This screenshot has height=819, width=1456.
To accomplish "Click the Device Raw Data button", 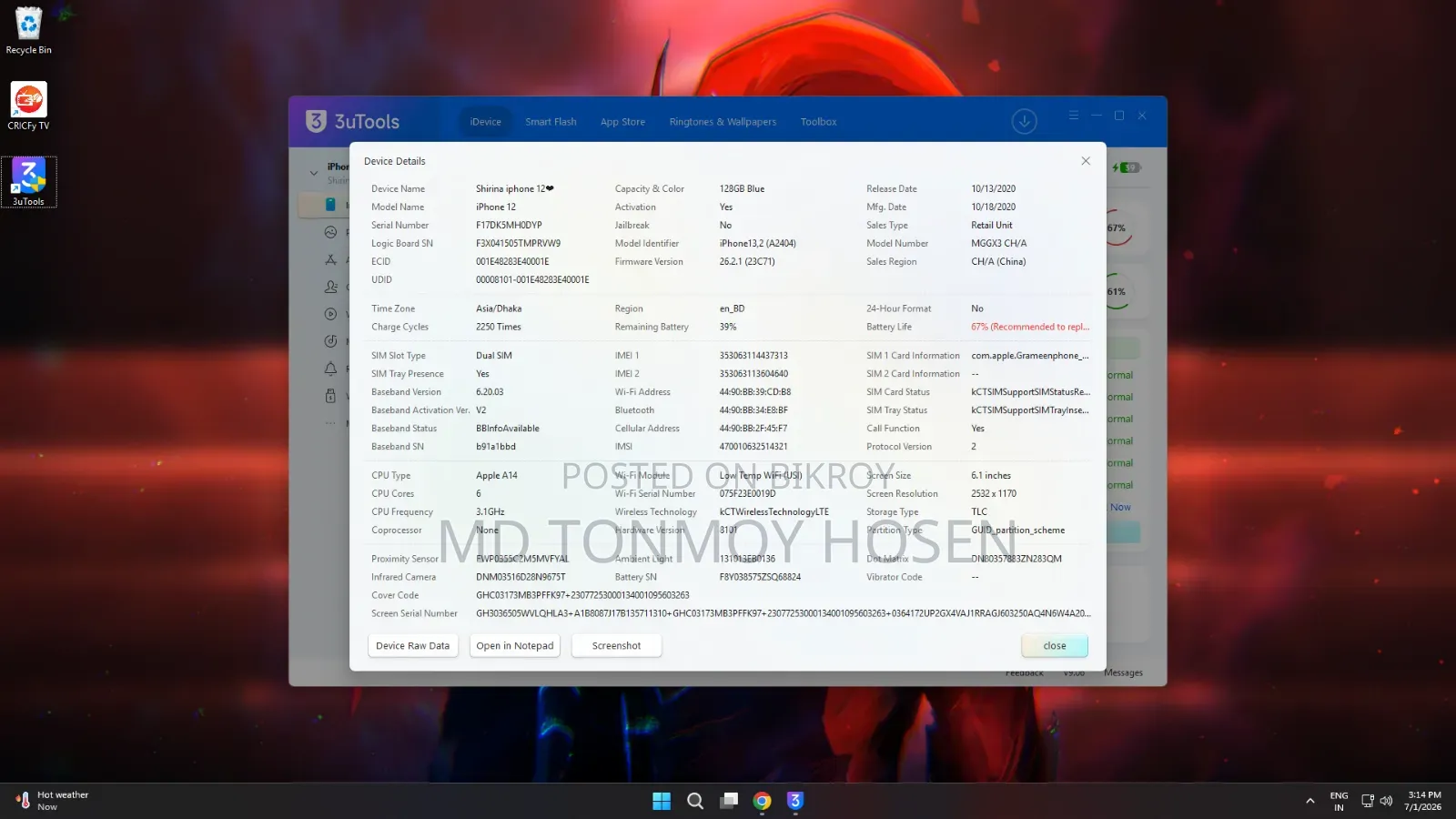I will point(412,646).
